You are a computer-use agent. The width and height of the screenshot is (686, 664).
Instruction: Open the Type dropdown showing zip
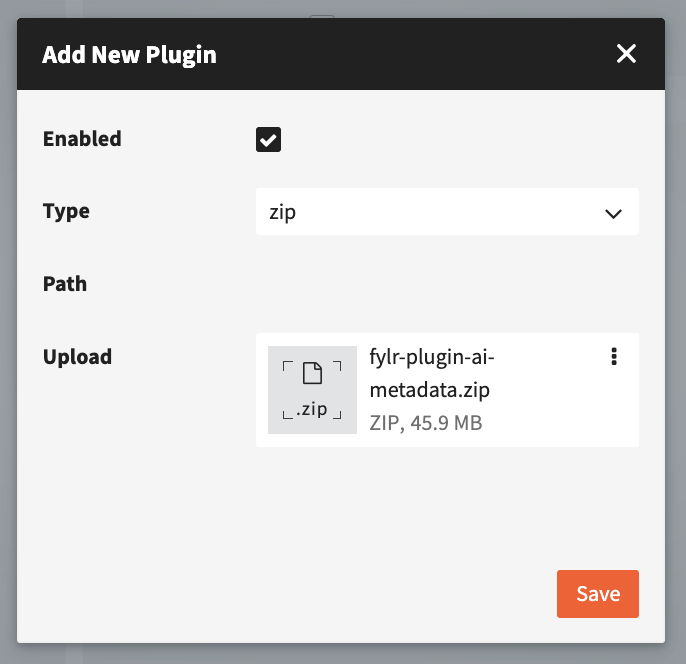pos(446,212)
